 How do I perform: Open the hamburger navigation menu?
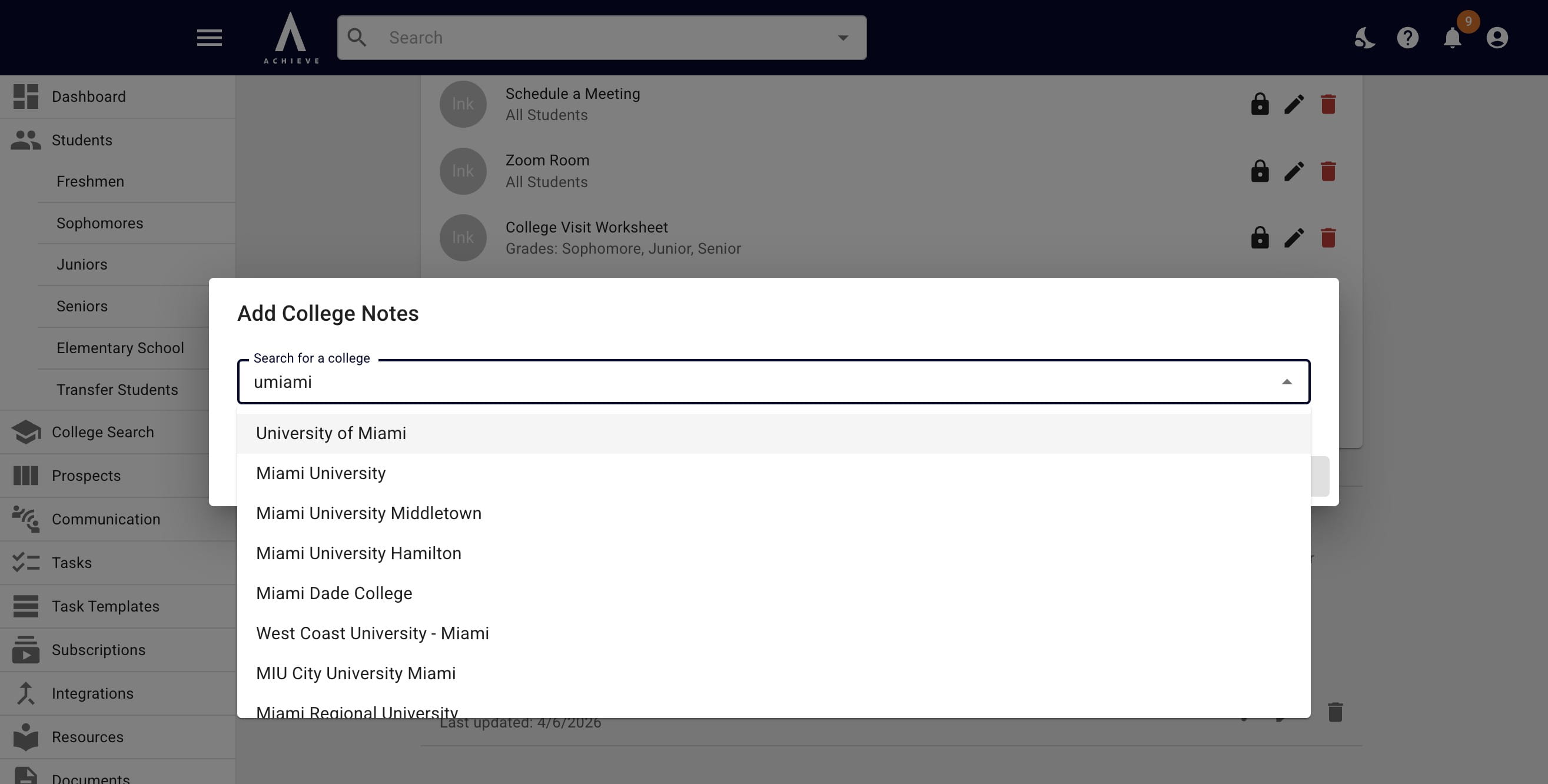coord(209,38)
